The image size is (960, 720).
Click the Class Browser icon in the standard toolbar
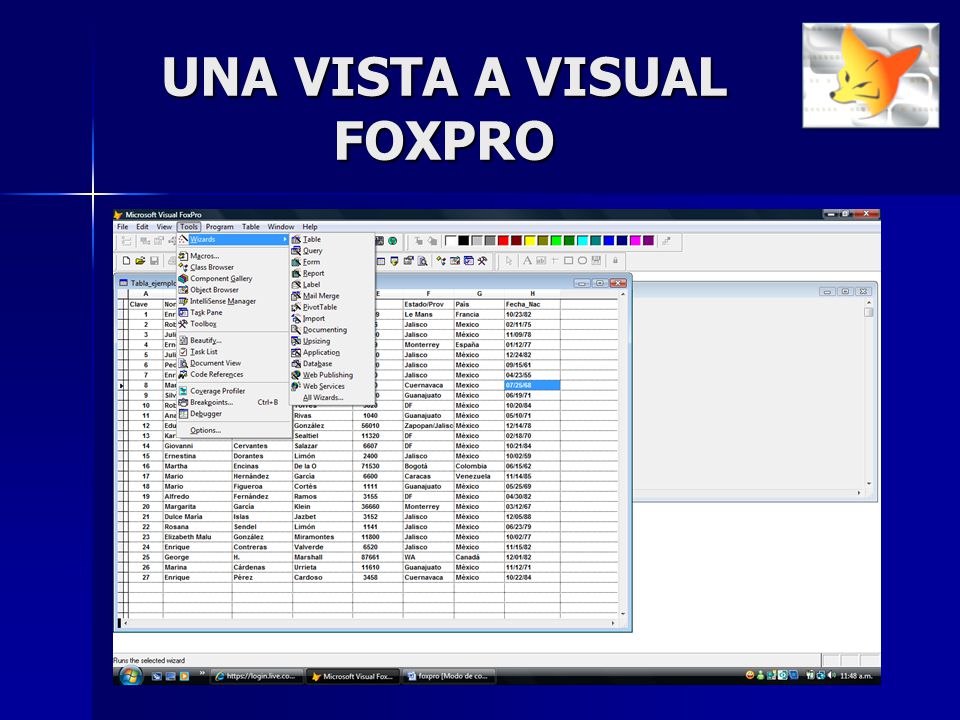coord(441,261)
